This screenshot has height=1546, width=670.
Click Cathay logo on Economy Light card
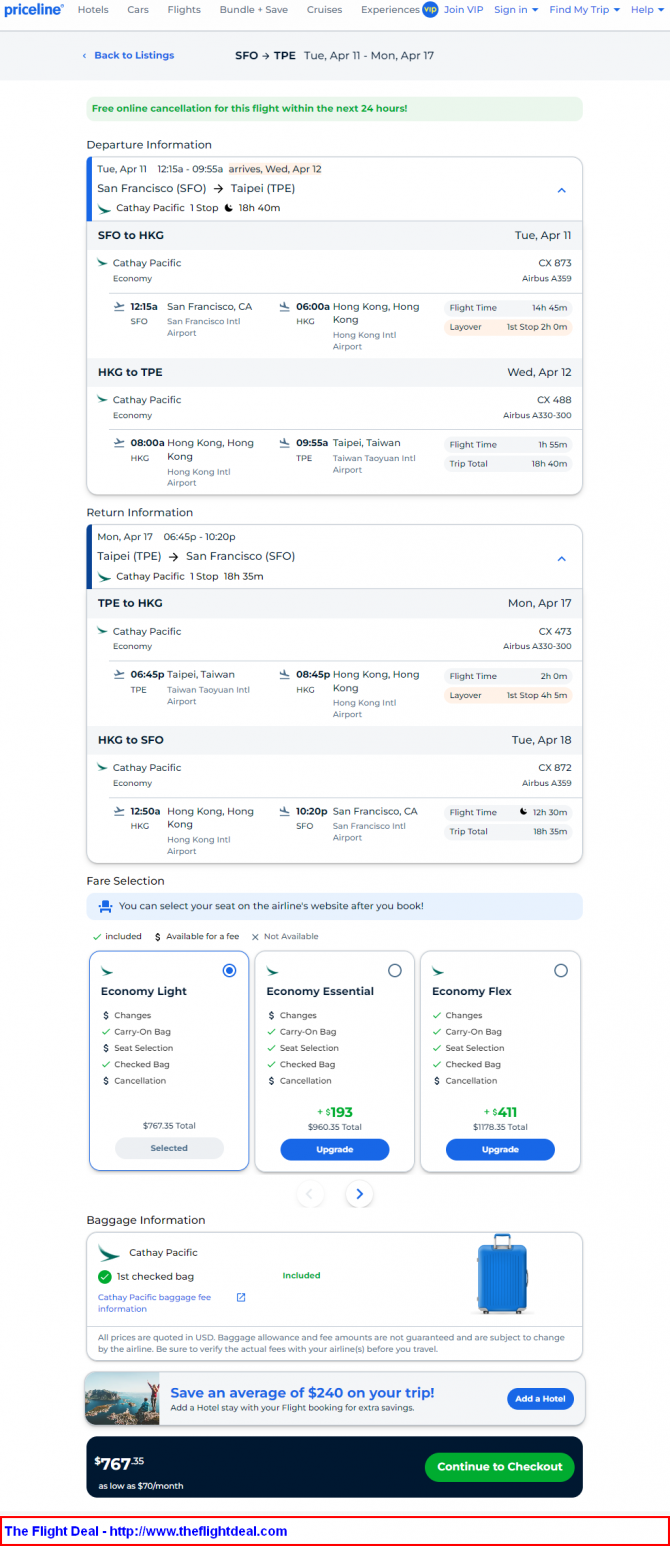tap(107, 971)
